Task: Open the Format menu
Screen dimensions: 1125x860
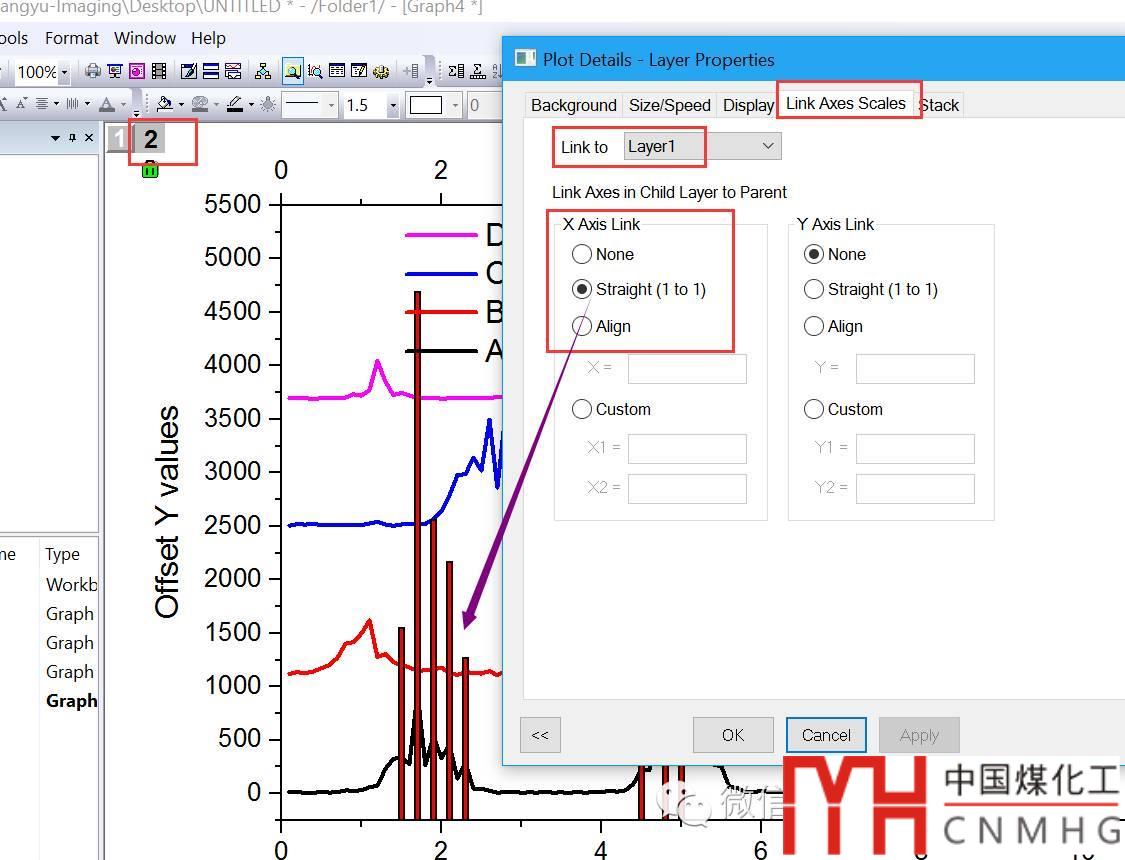Action: coord(71,38)
